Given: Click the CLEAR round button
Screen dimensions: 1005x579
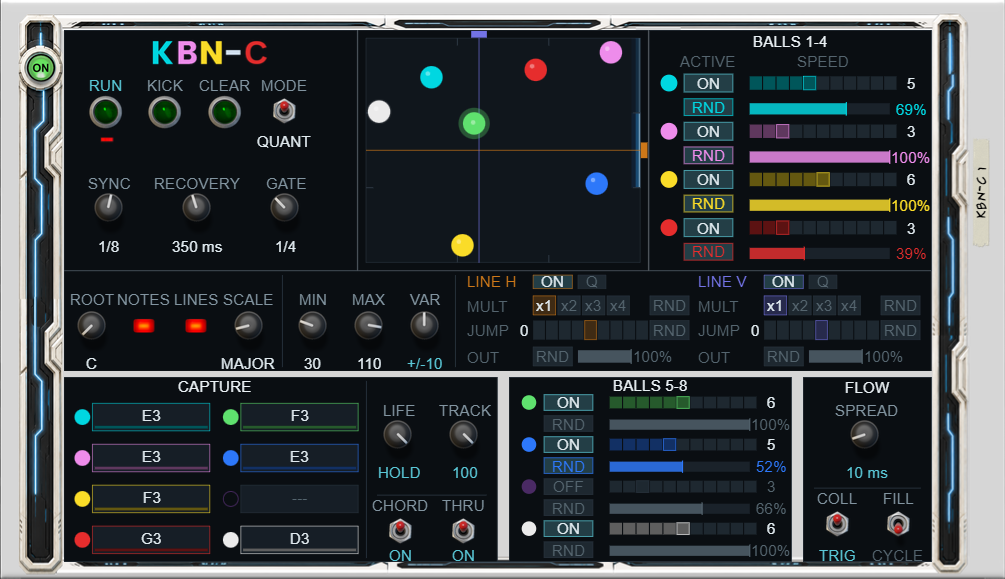Looking at the screenshot, I should point(224,113).
